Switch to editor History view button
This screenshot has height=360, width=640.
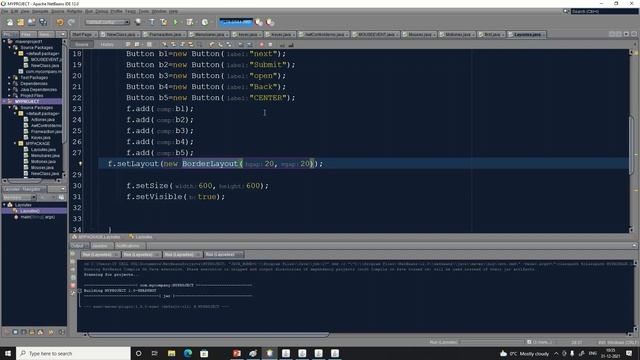(x=107, y=44)
